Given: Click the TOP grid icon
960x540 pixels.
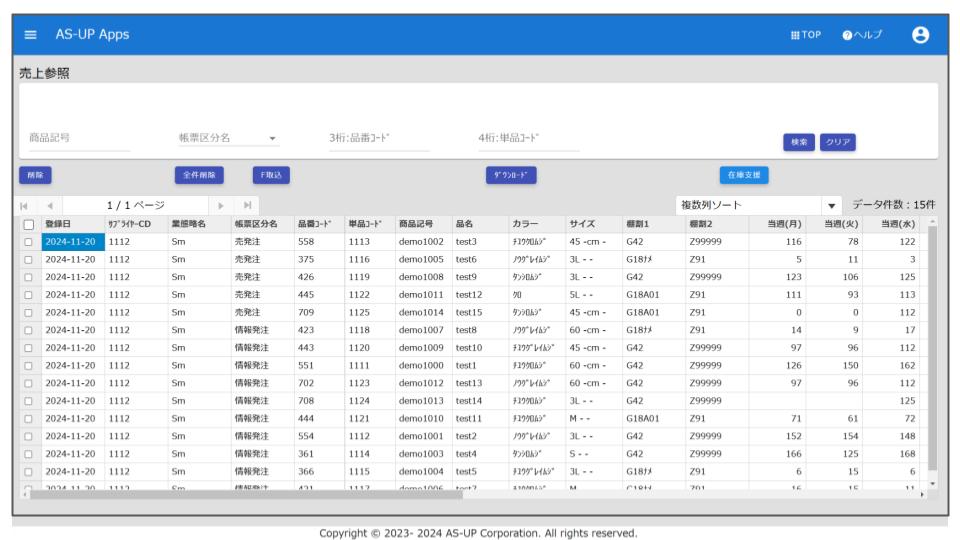Looking at the screenshot, I should (x=796, y=35).
